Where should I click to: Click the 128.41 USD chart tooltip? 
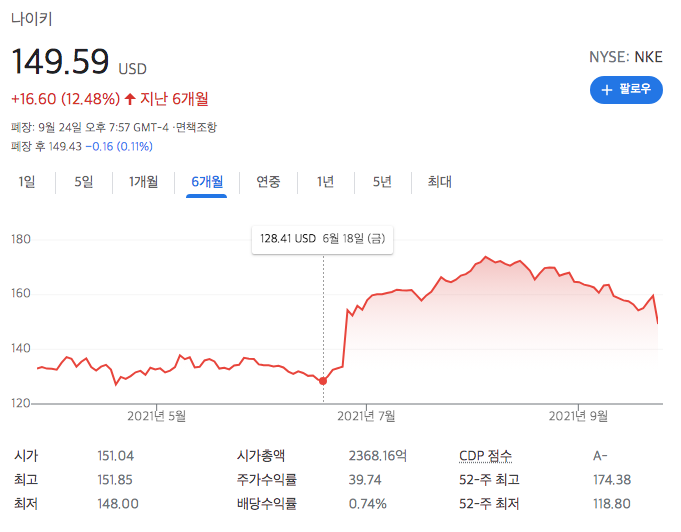click(322, 239)
